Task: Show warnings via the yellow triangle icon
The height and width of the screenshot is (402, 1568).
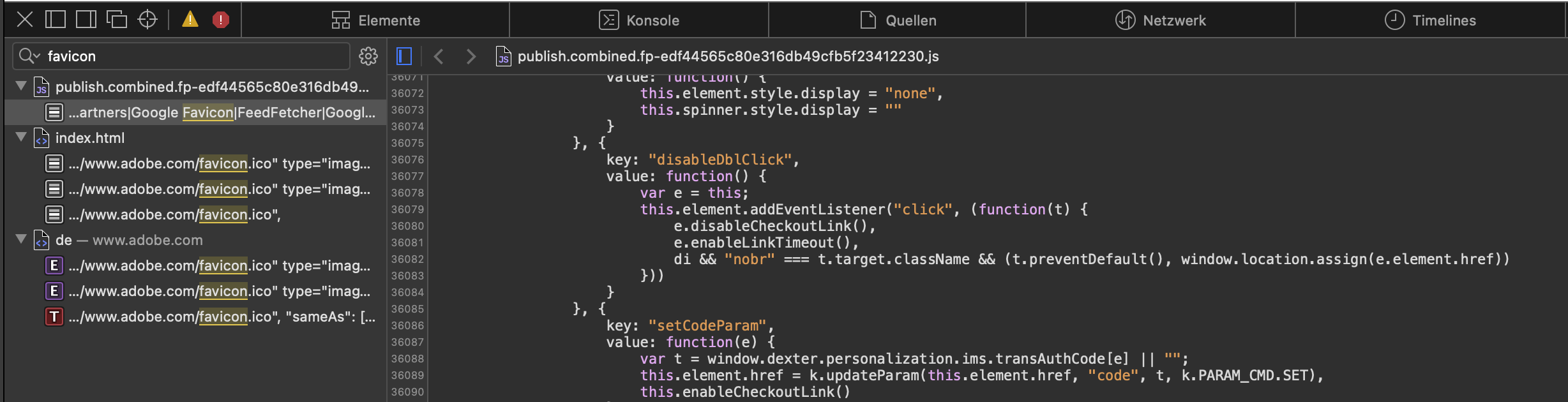Action: pyautogui.click(x=190, y=20)
